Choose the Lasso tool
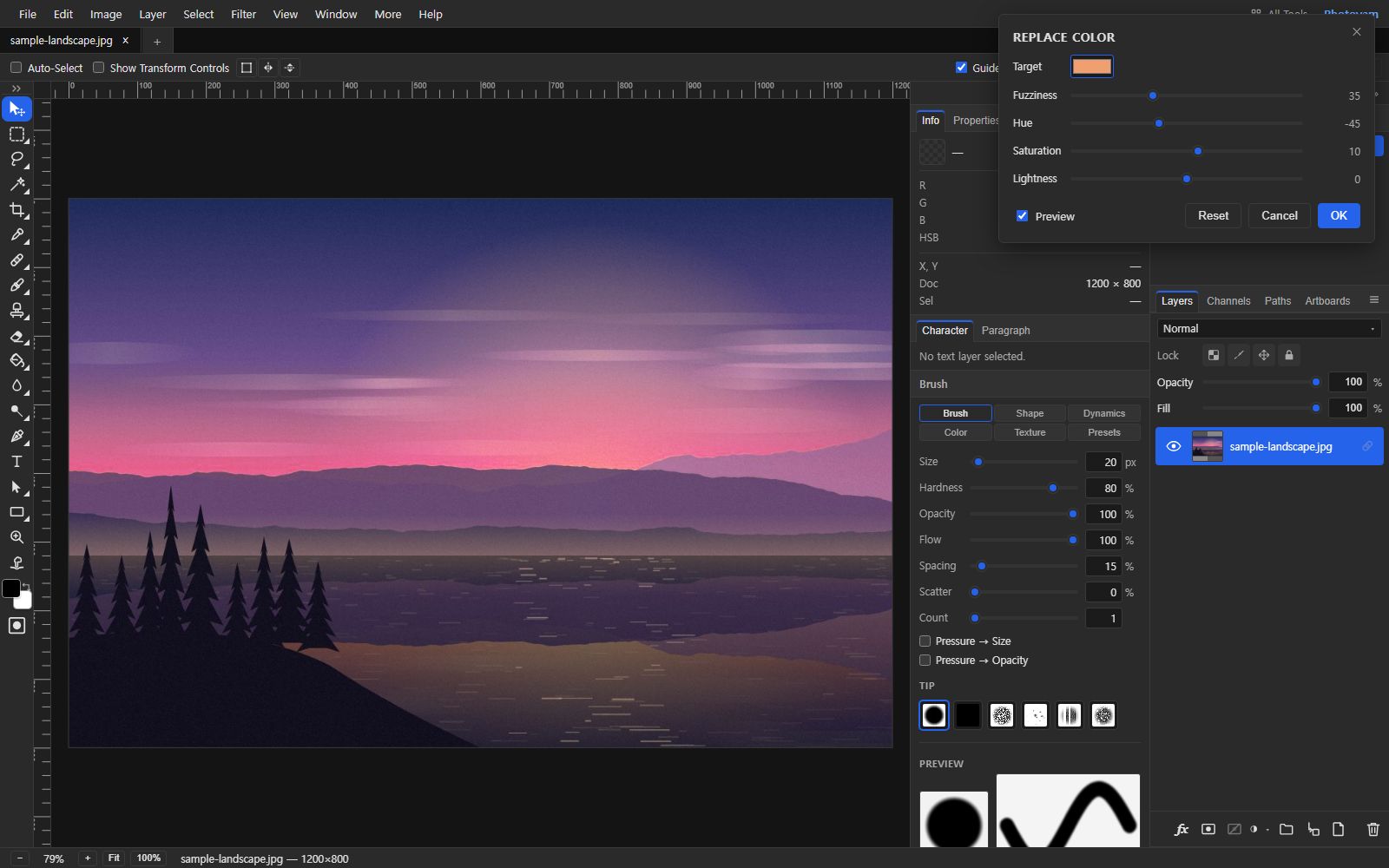Screen dimensions: 1389x868 (16, 159)
